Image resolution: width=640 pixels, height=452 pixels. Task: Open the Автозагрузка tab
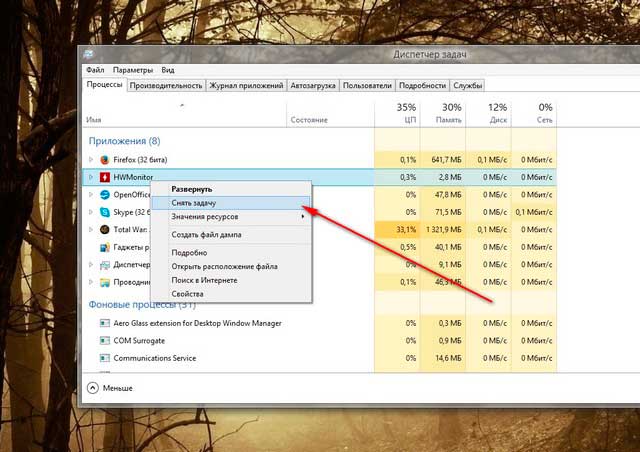point(312,86)
